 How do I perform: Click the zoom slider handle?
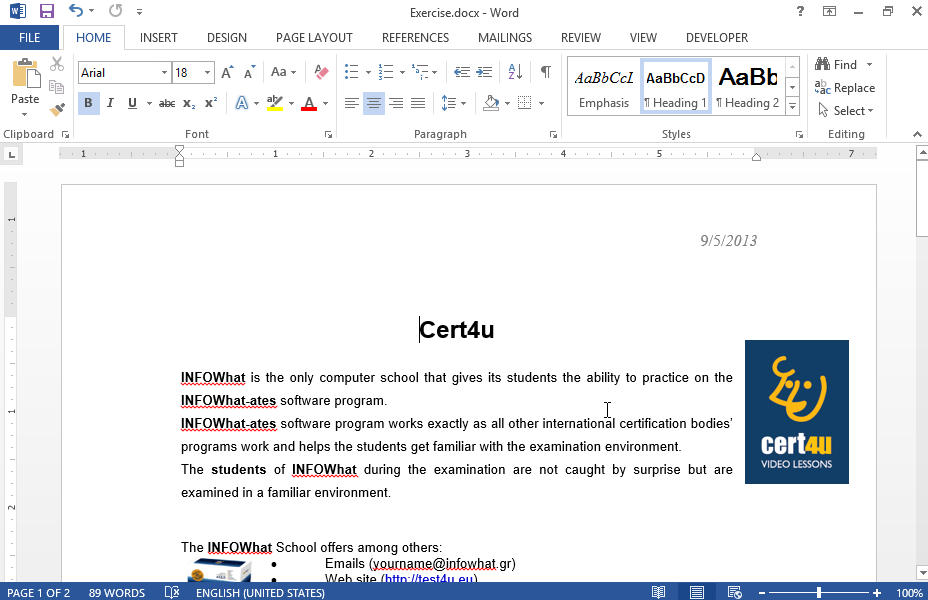coord(819,592)
